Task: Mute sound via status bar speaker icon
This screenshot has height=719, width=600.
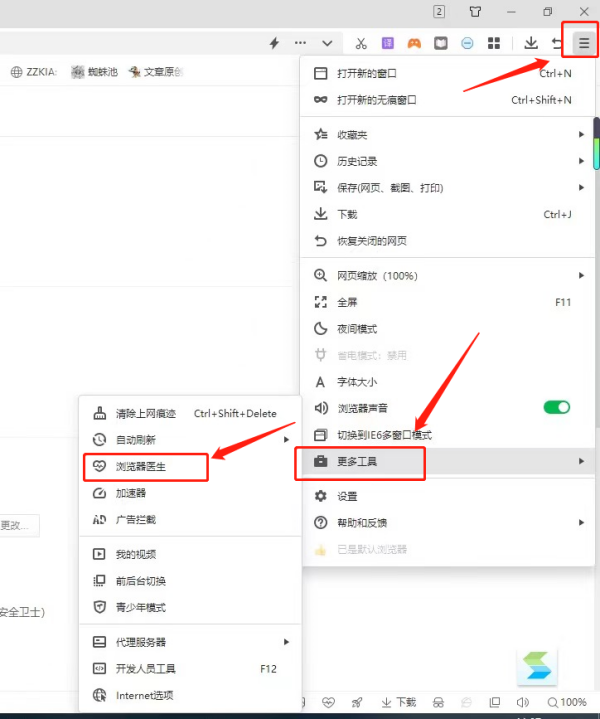Action: pyautogui.click(x=523, y=702)
